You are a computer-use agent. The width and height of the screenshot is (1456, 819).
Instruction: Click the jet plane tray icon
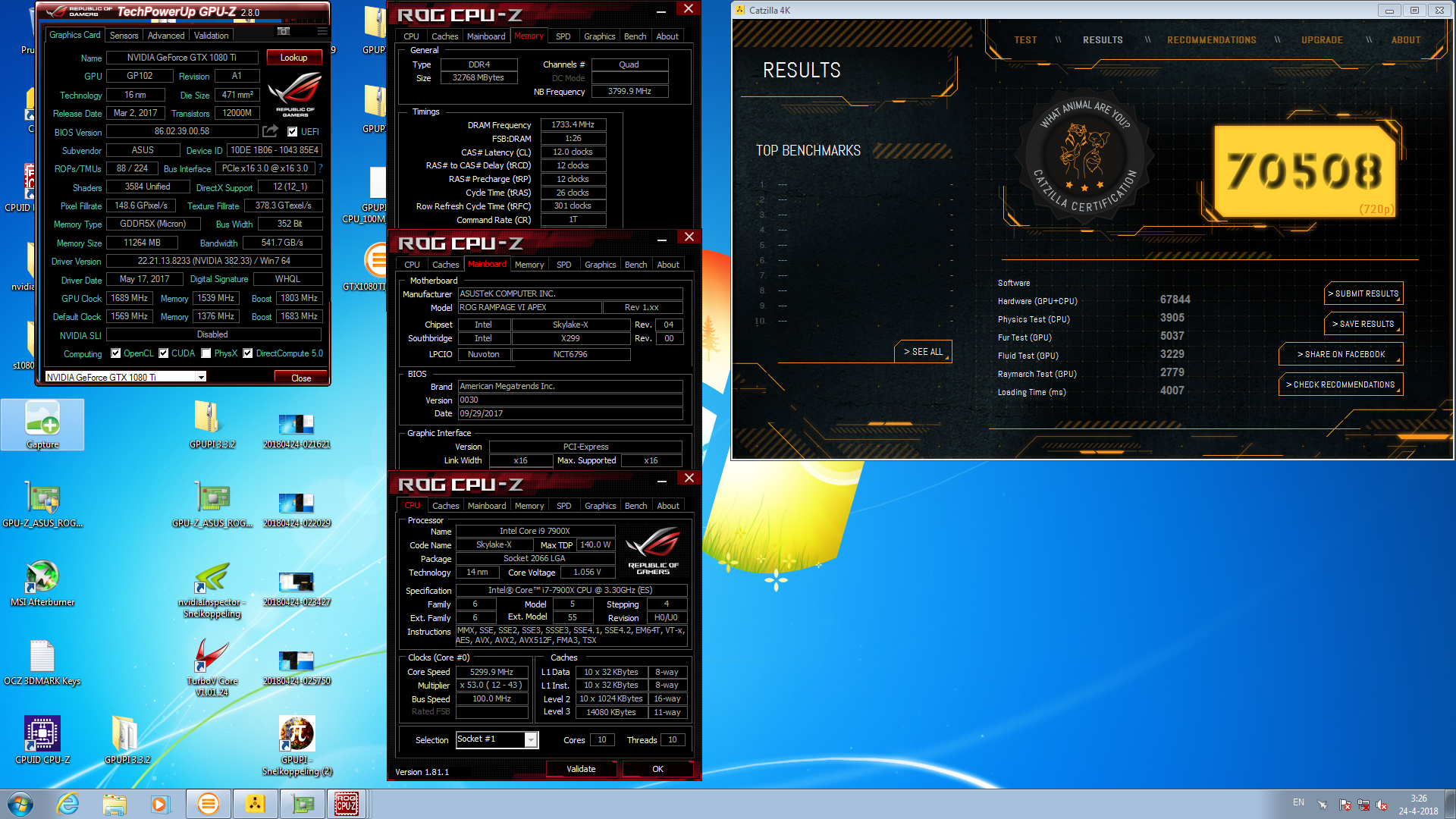coord(1323,804)
